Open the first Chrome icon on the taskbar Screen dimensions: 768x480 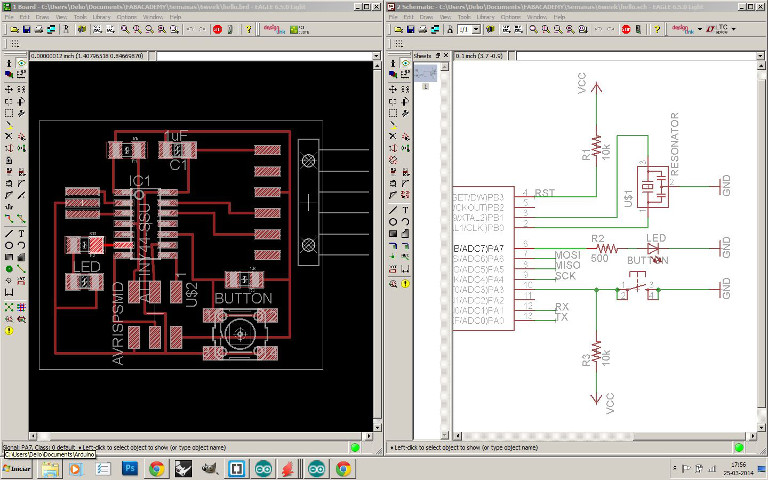coord(157,469)
